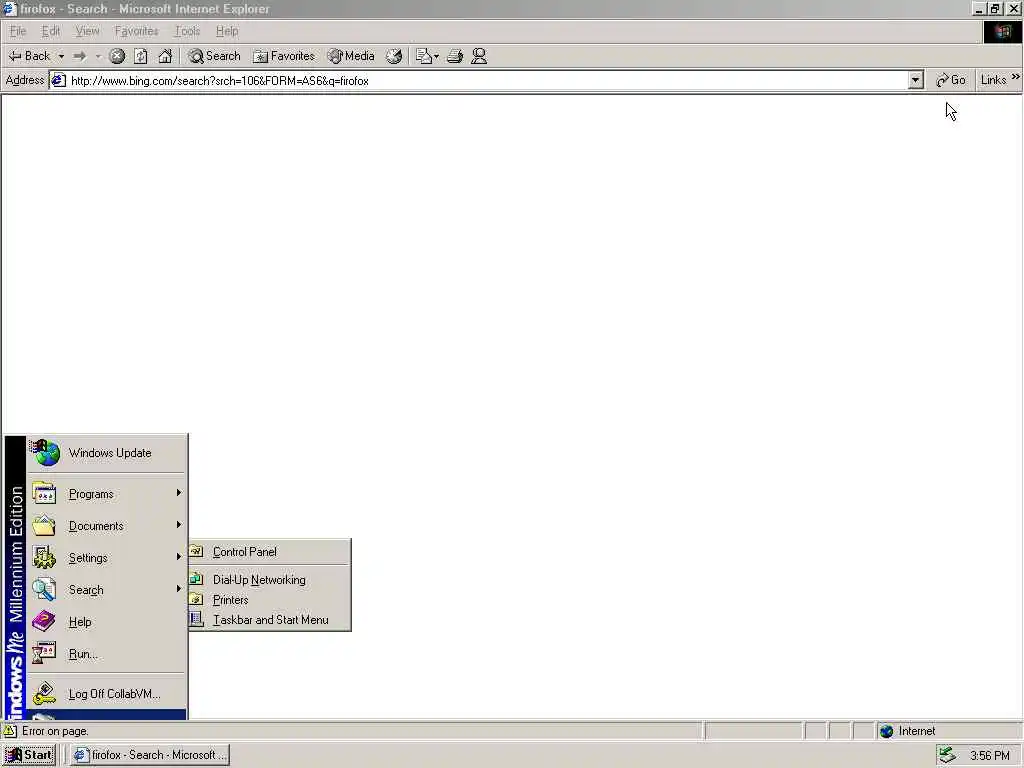Select Settings in Start menu
Screen dimensions: 1024x768
click(x=107, y=558)
